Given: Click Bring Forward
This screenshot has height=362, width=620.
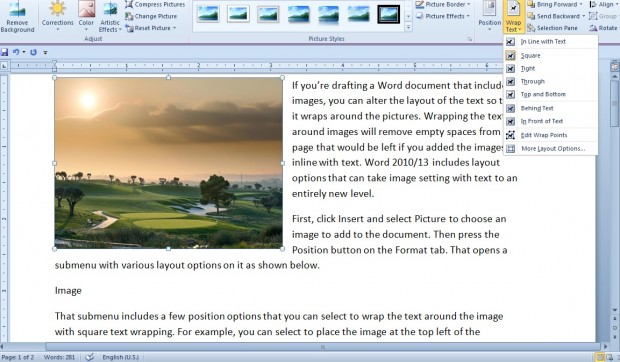Looking at the screenshot, I should (x=552, y=4).
